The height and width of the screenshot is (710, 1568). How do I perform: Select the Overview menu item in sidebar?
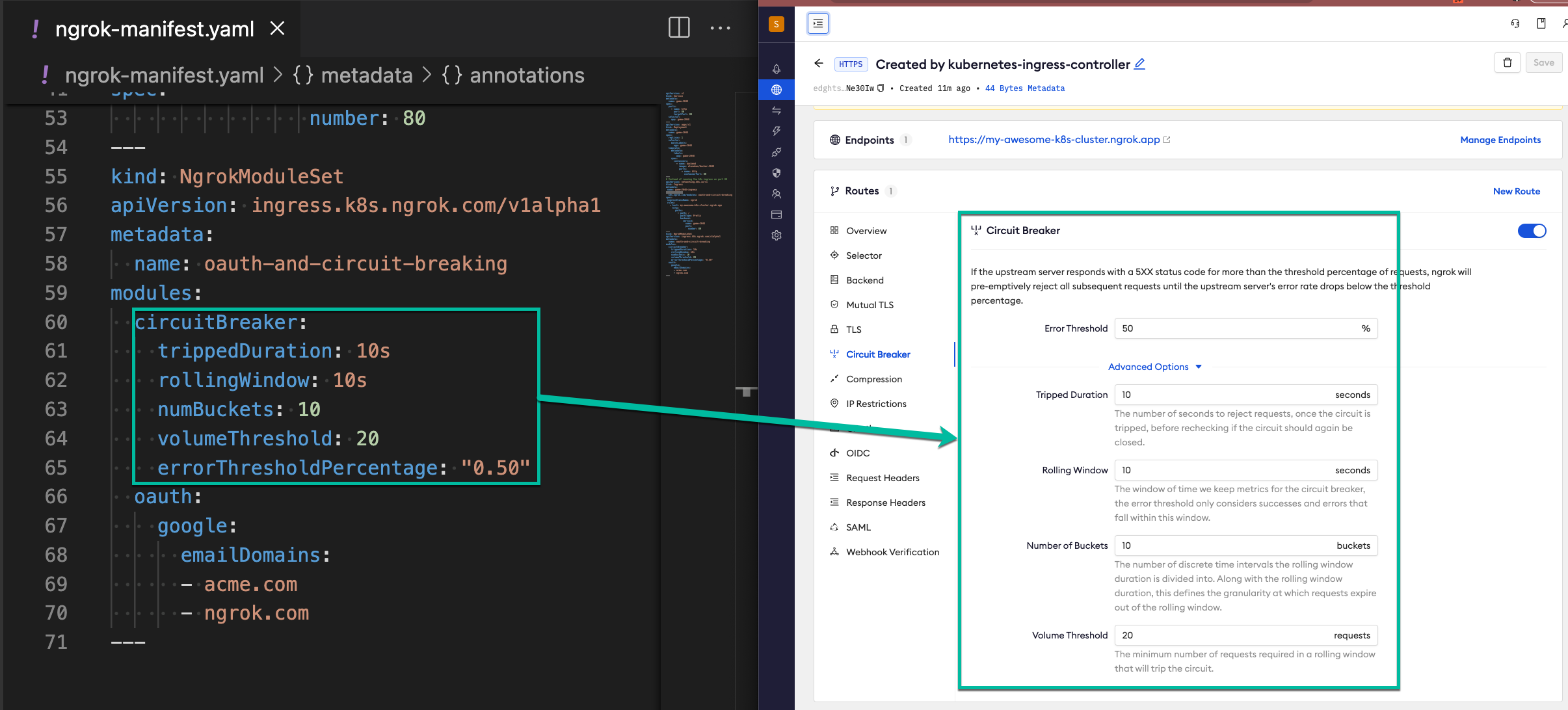(866, 230)
